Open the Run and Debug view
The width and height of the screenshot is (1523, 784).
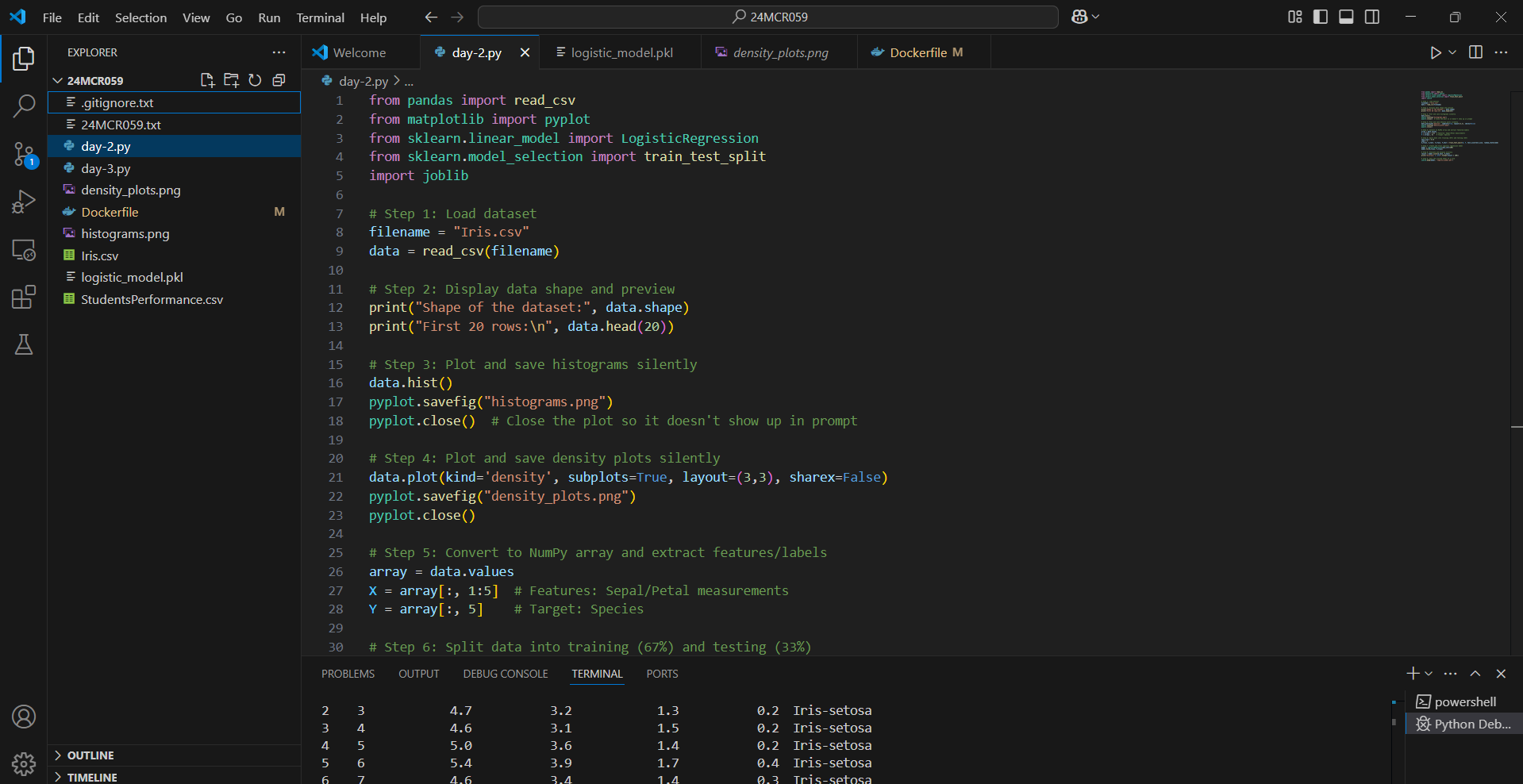click(x=24, y=202)
